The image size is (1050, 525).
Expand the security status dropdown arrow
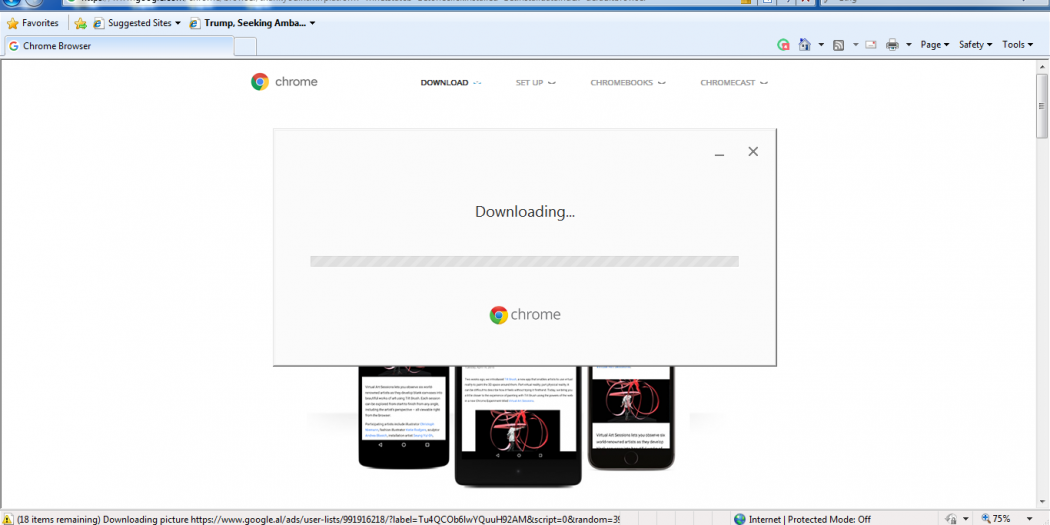[966, 520]
